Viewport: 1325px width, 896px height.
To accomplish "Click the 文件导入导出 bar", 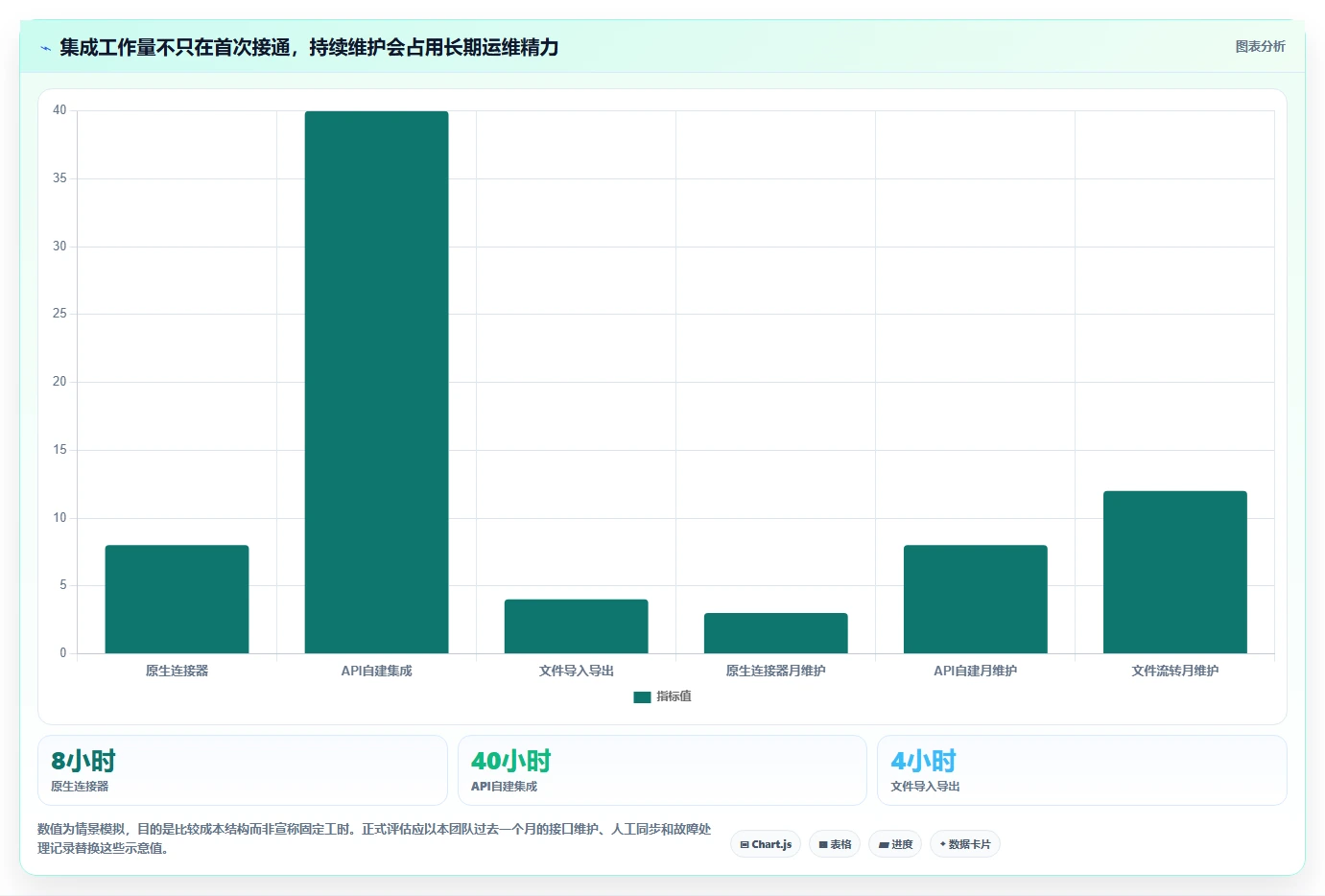I will (576, 626).
